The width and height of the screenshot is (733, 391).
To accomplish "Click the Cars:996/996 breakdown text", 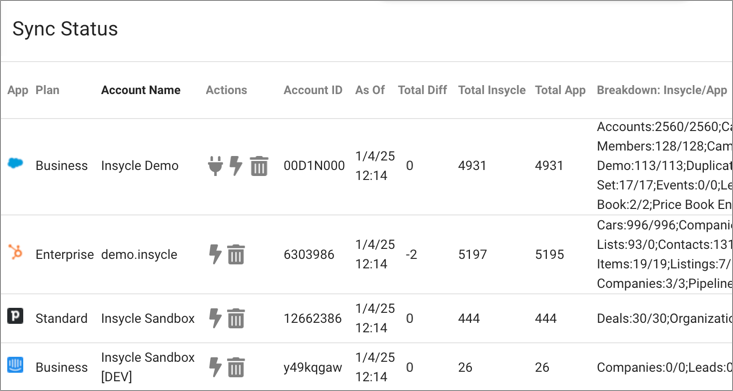I will pyautogui.click(x=637, y=225).
